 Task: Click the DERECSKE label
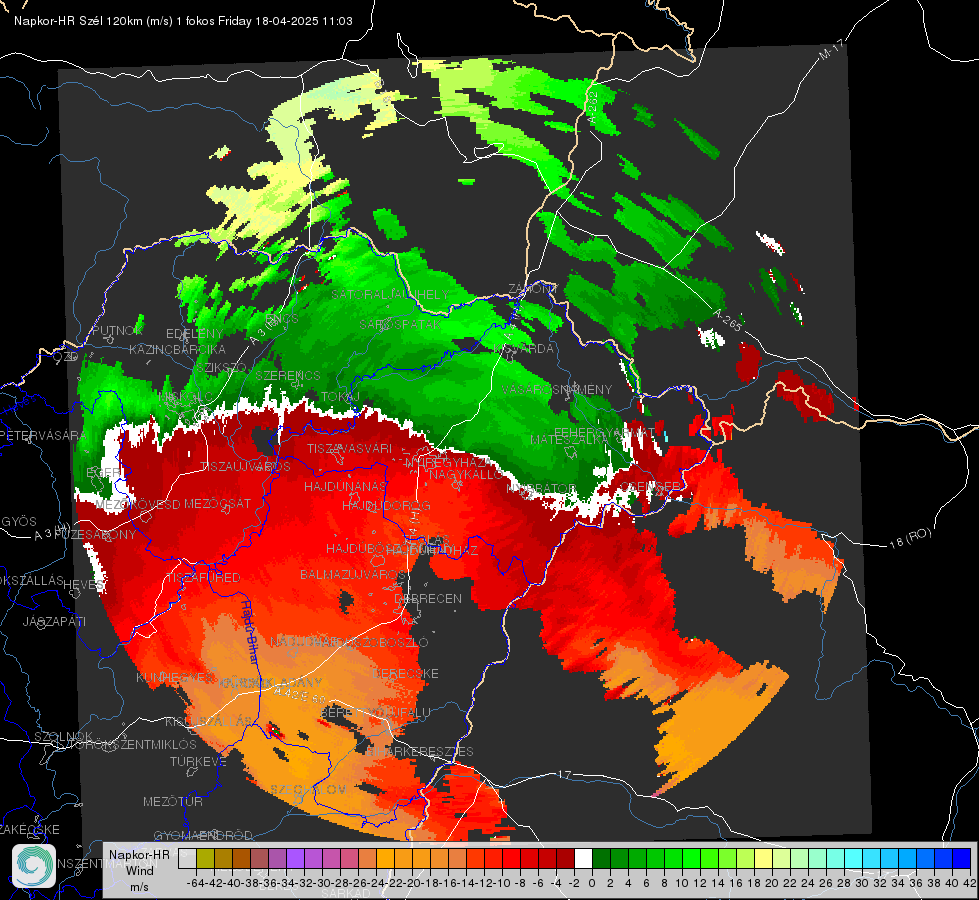[x=406, y=673]
